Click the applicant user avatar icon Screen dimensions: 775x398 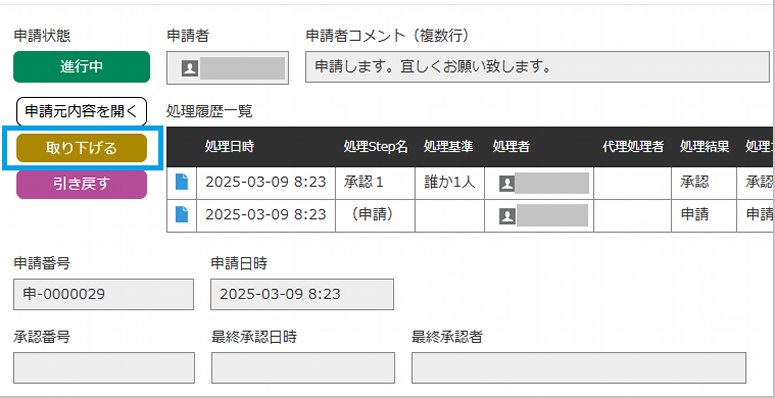[x=190, y=68]
